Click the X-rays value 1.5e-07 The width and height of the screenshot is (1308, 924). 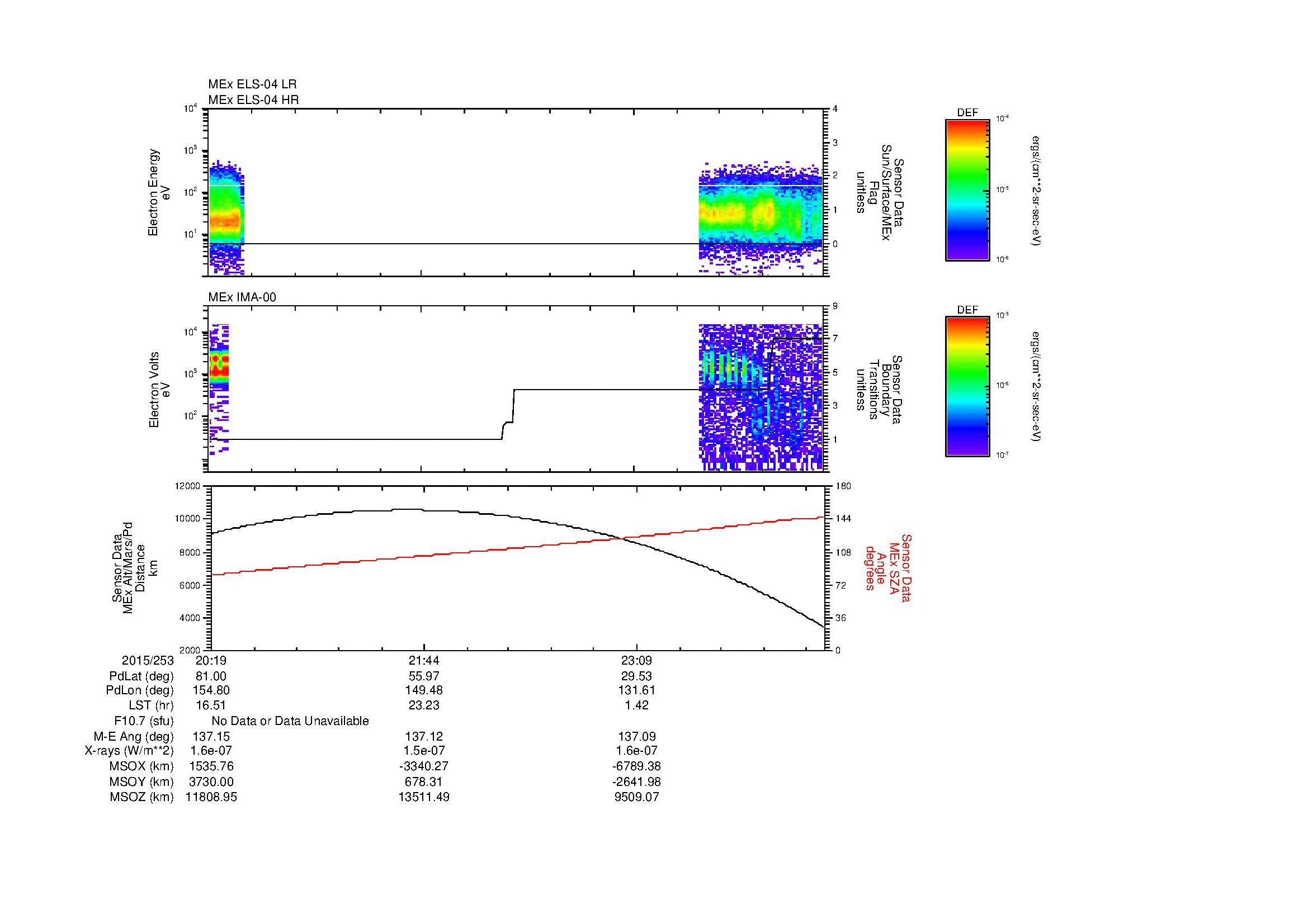pos(424,751)
